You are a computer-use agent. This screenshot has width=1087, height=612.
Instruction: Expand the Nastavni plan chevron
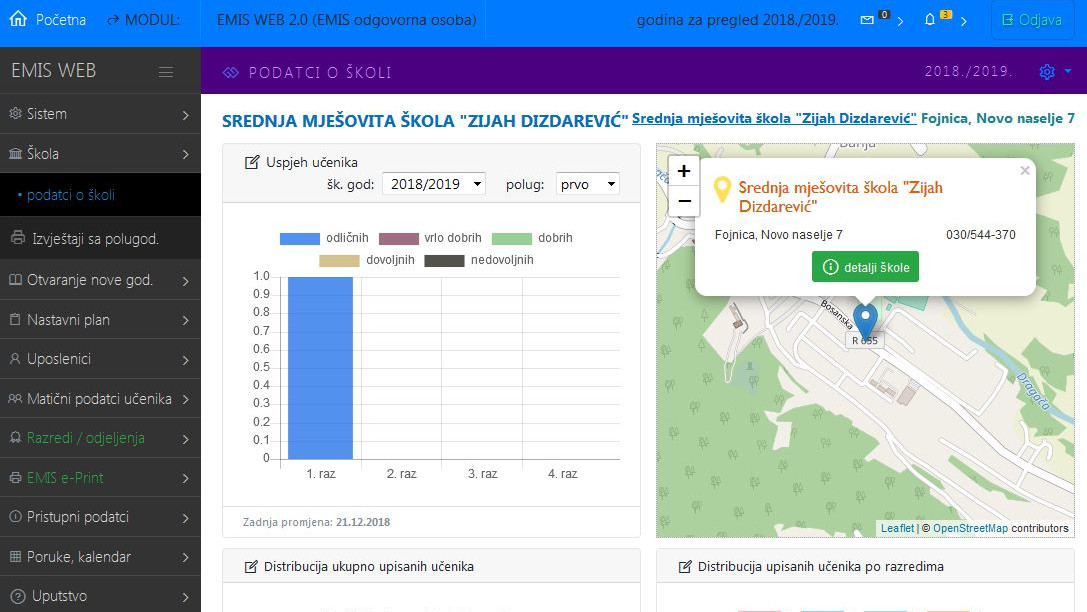click(x=185, y=321)
